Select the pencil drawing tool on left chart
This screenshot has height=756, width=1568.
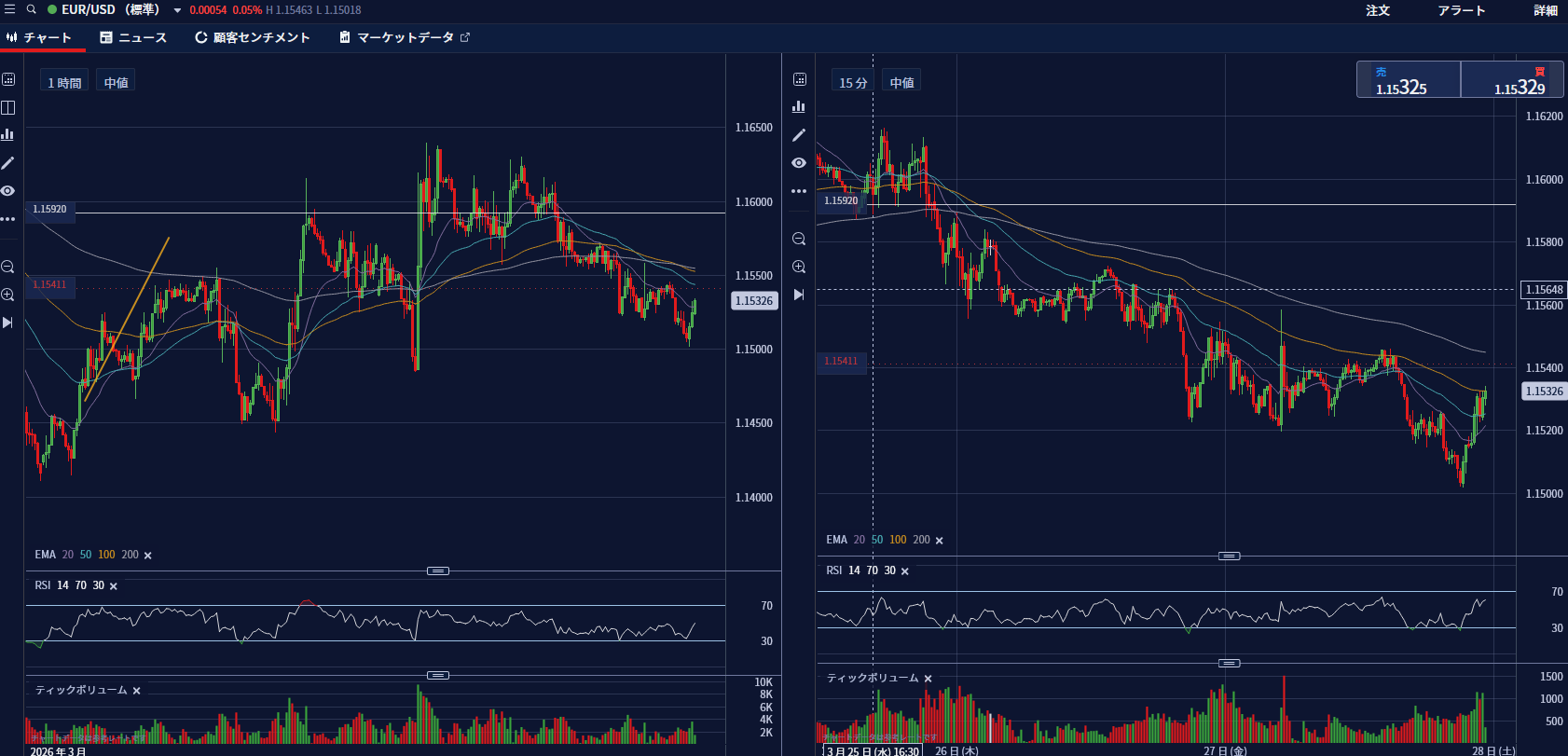coord(8,163)
